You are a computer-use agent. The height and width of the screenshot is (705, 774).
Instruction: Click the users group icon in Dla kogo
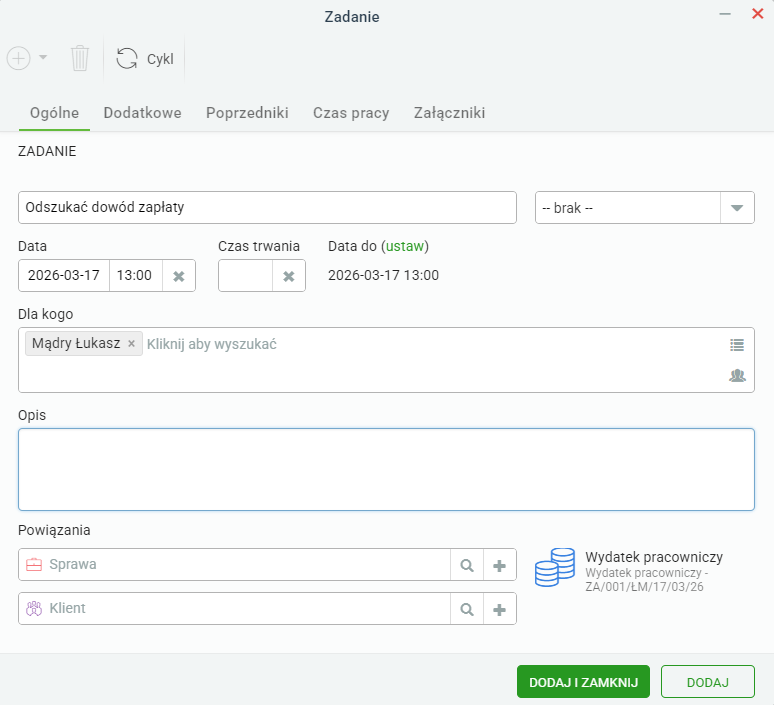(737, 376)
